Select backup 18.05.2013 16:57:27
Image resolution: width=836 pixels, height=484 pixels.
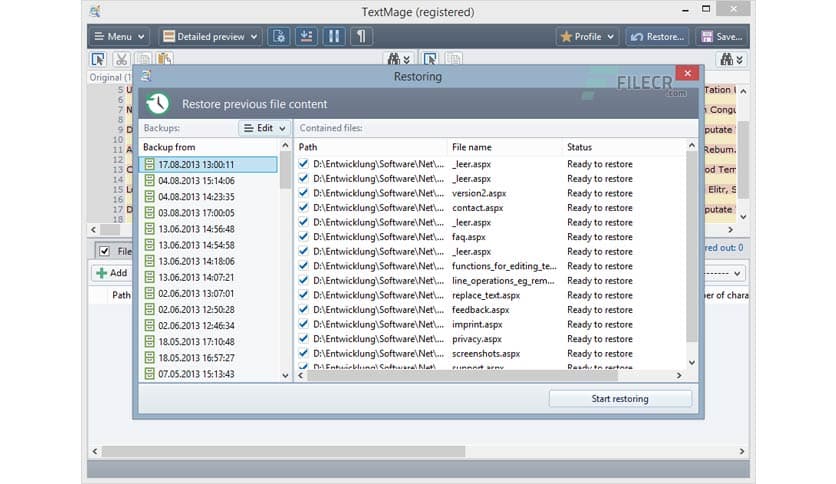point(208,357)
